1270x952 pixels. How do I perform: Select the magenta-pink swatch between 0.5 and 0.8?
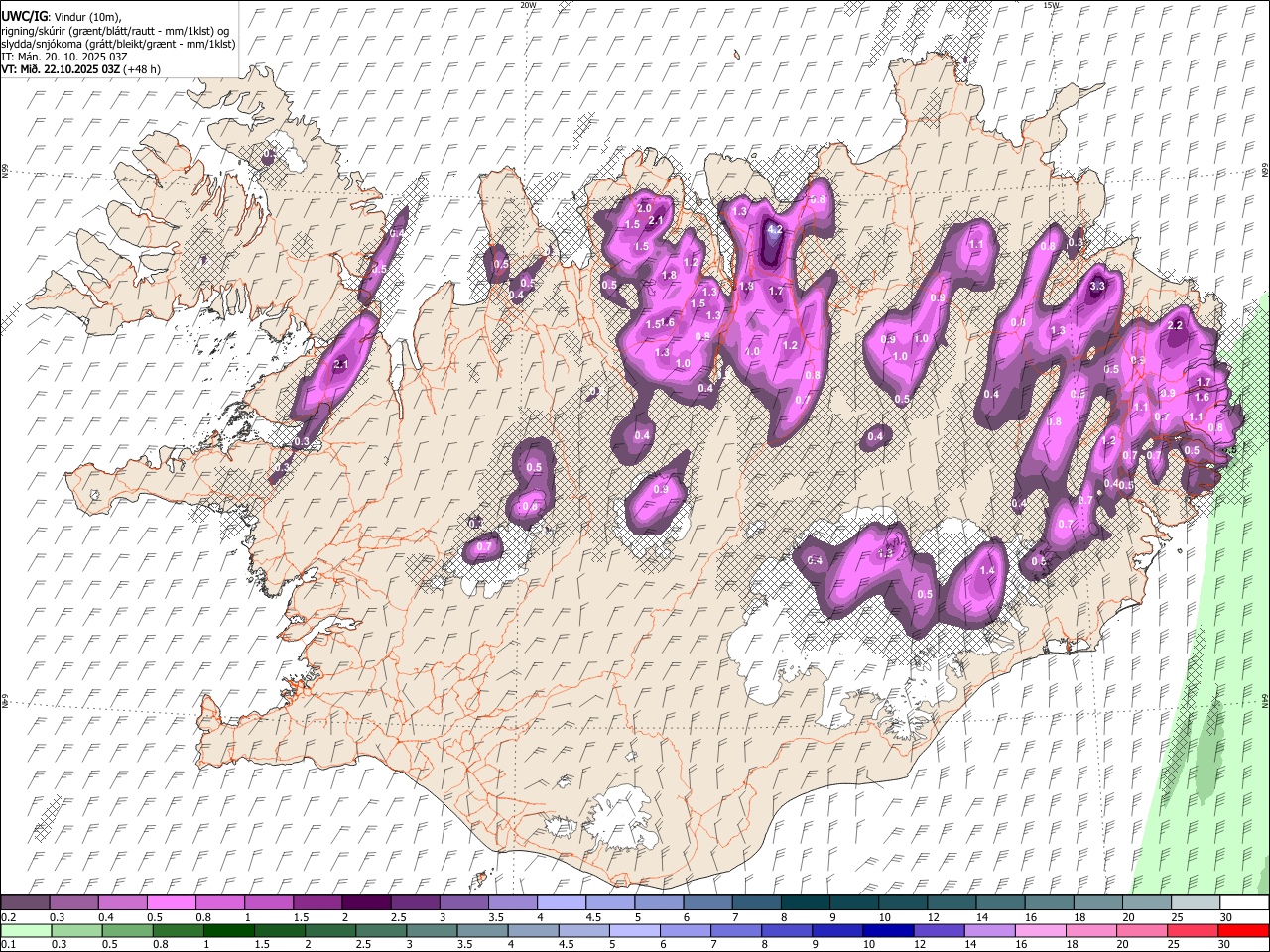(x=172, y=903)
